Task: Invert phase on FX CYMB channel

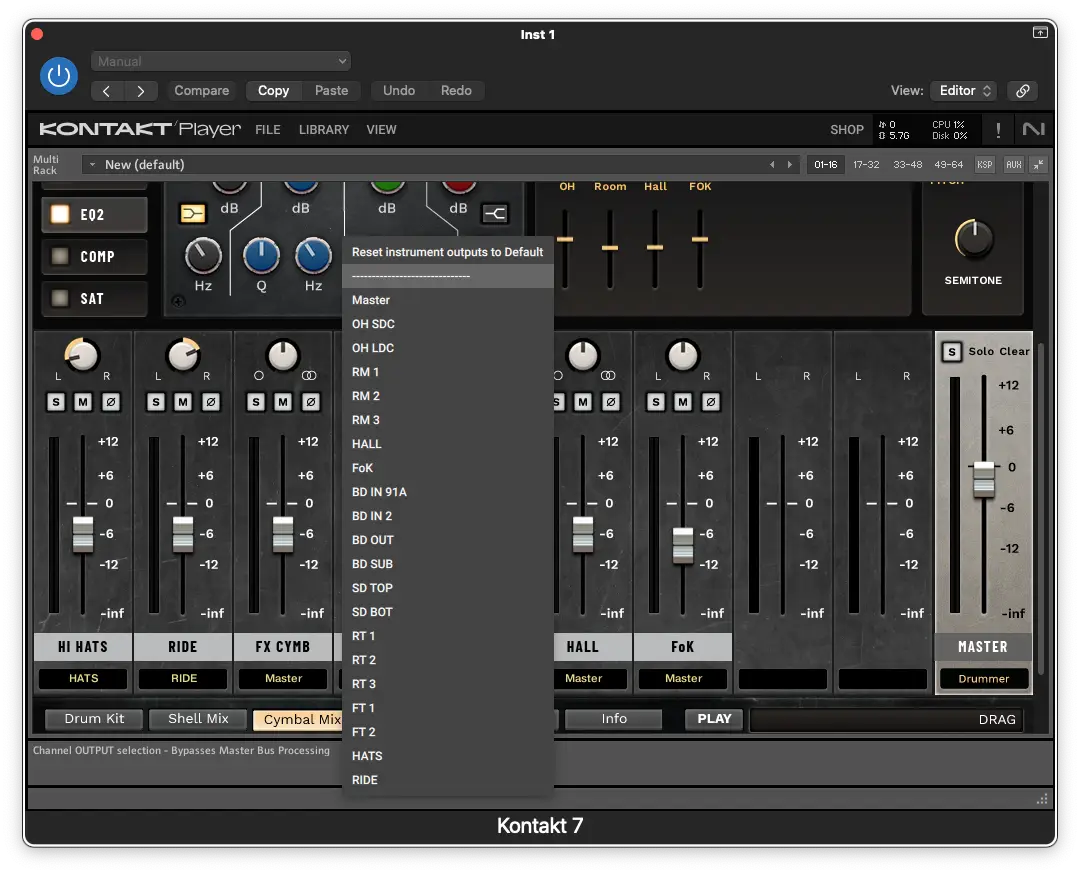Action: point(311,402)
